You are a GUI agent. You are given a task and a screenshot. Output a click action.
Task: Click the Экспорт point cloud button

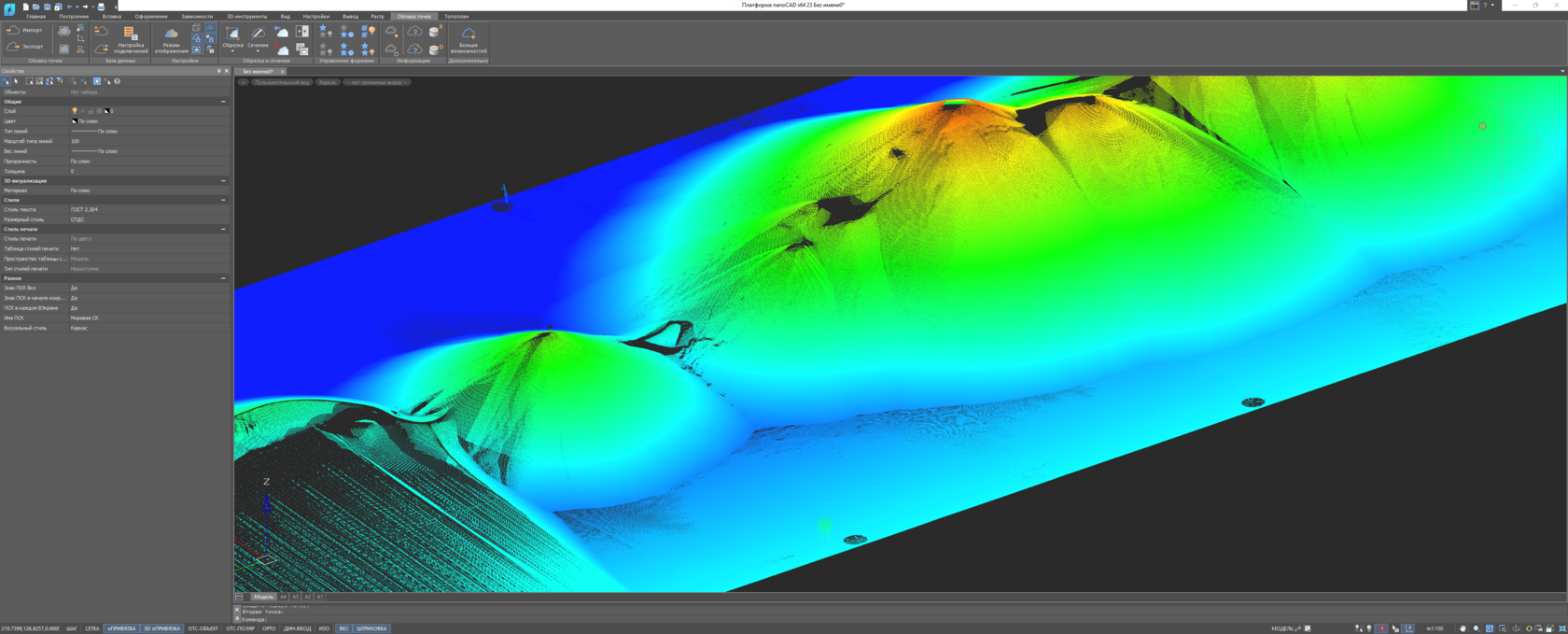coord(24,47)
